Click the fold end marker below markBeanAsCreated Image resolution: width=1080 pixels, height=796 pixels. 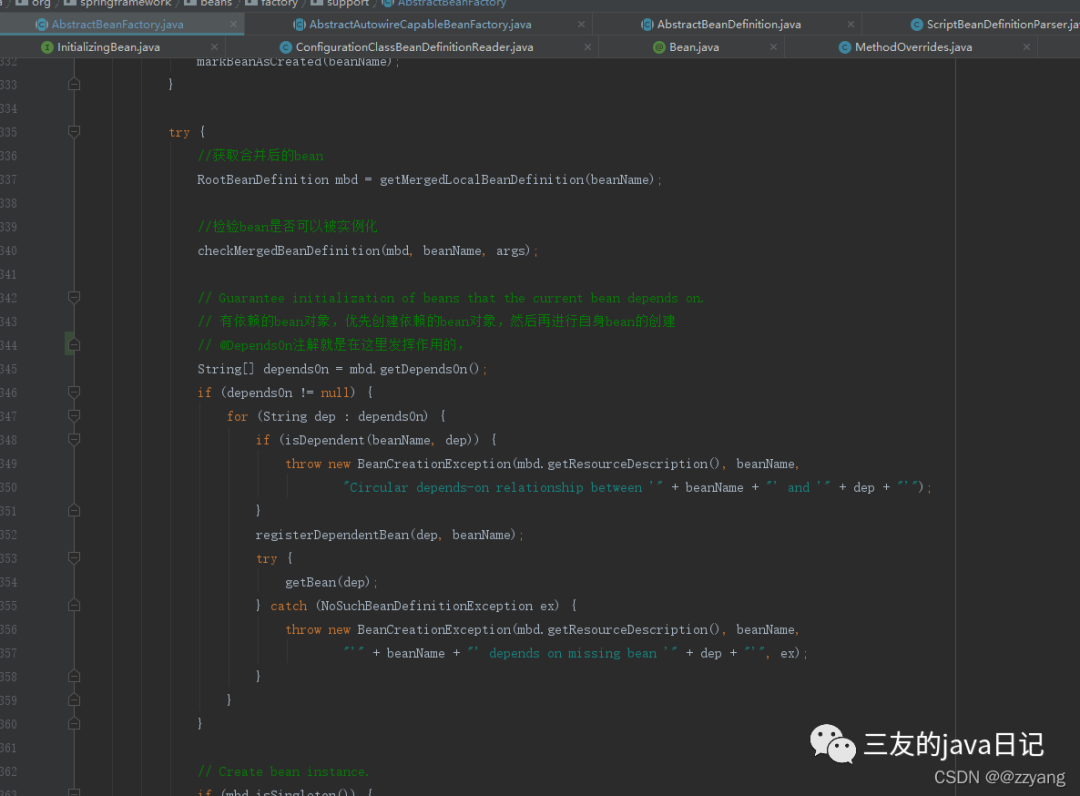coord(74,84)
